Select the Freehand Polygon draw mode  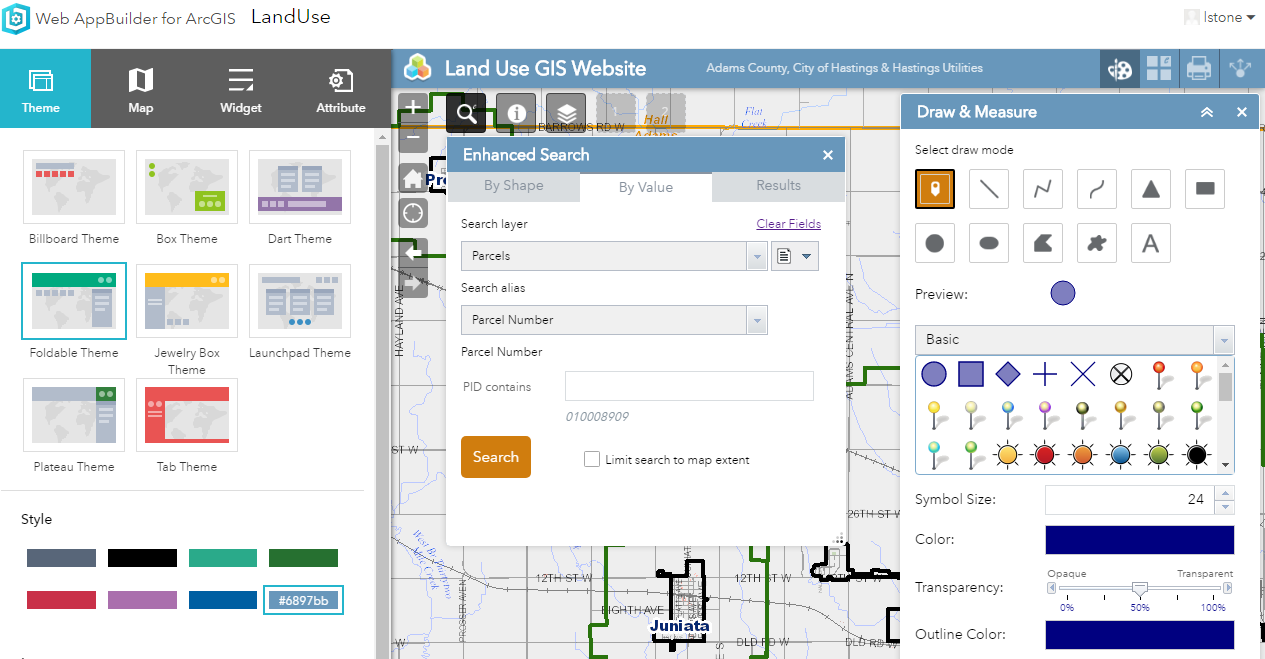click(x=1097, y=243)
